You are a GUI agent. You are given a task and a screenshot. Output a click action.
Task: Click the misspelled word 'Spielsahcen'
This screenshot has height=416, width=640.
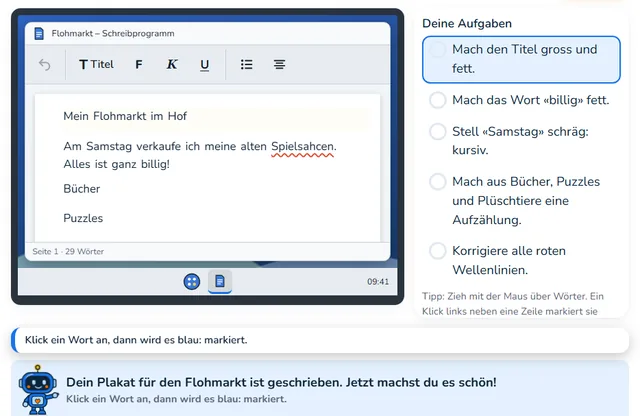pyautogui.click(x=302, y=147)
